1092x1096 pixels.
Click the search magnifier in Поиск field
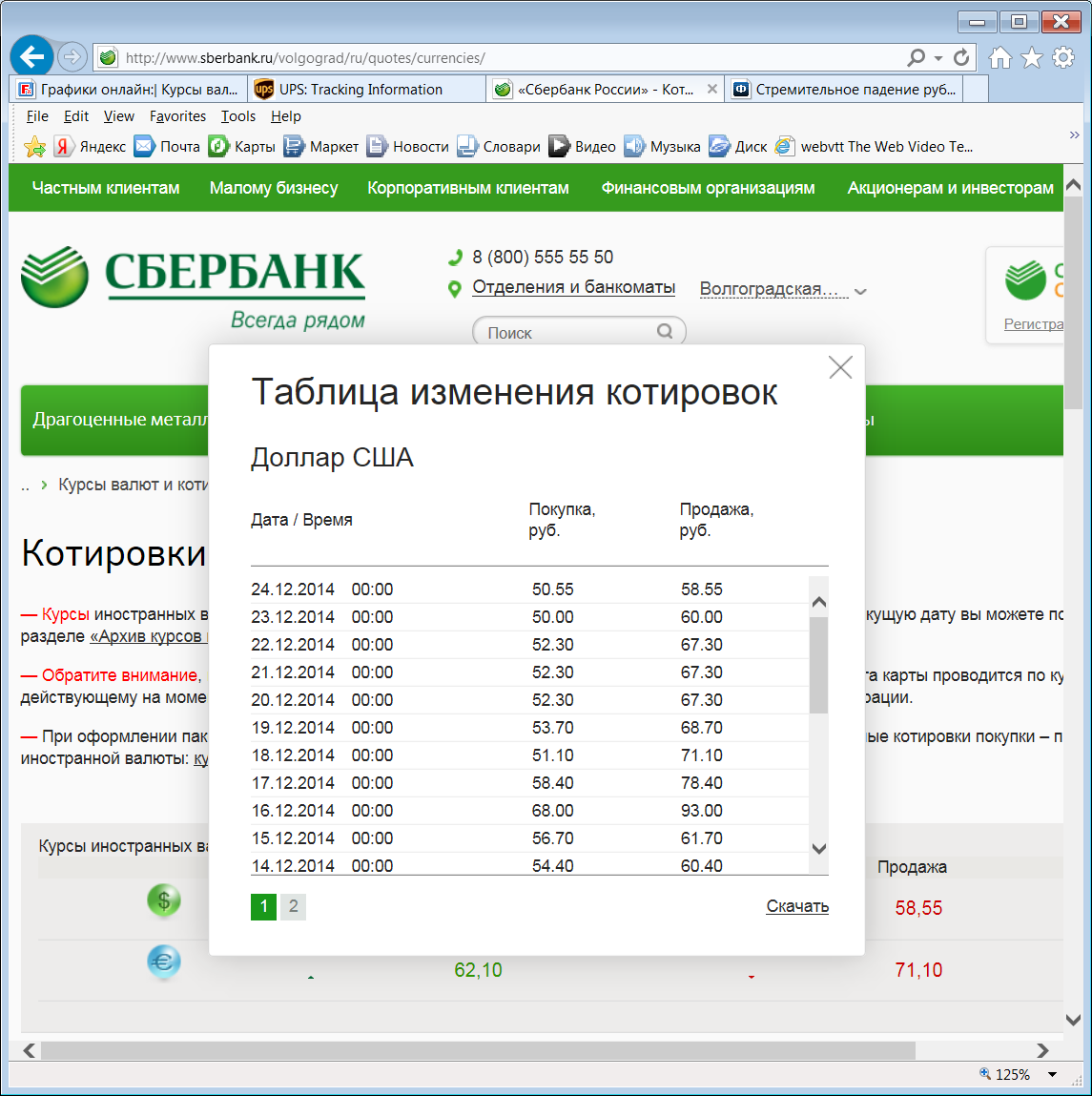[665, 331]
